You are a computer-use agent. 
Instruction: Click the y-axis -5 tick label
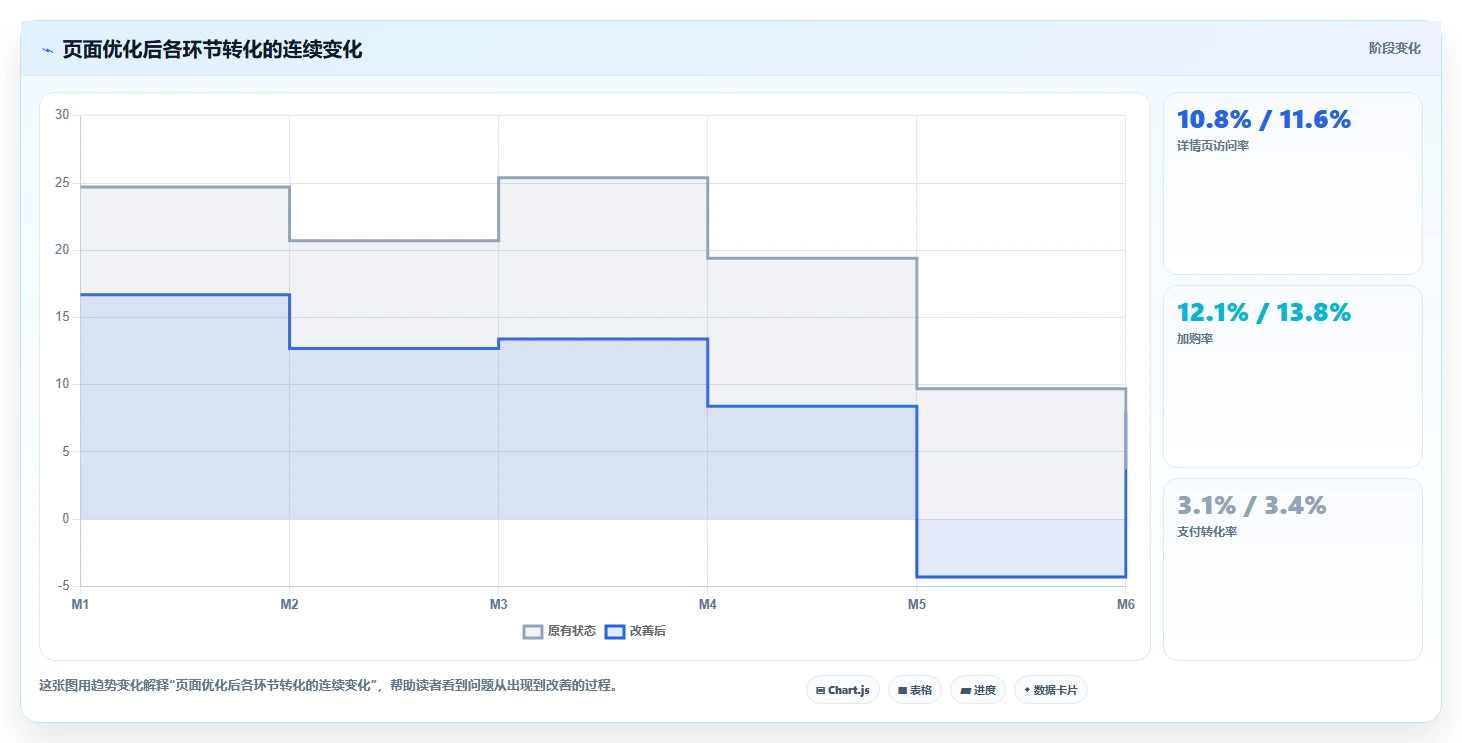click(64, 586)
